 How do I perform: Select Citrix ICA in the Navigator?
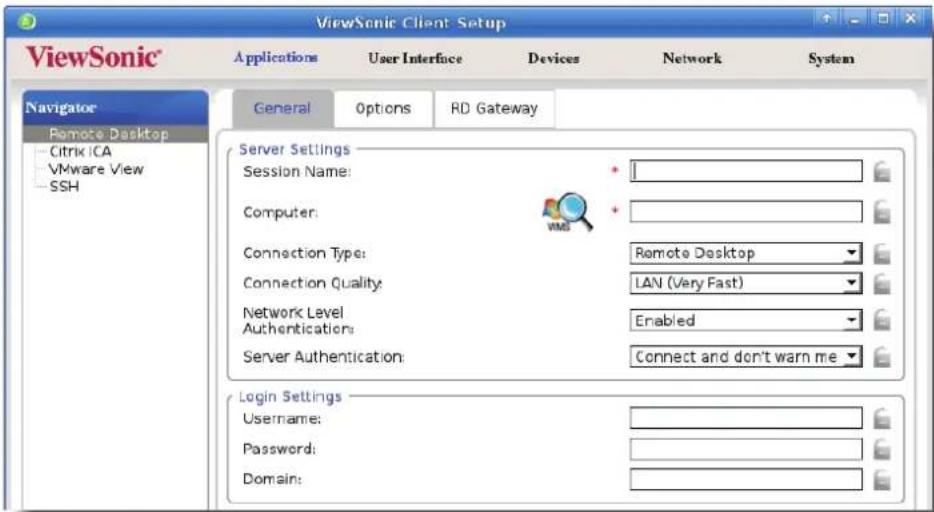[80, 151]
